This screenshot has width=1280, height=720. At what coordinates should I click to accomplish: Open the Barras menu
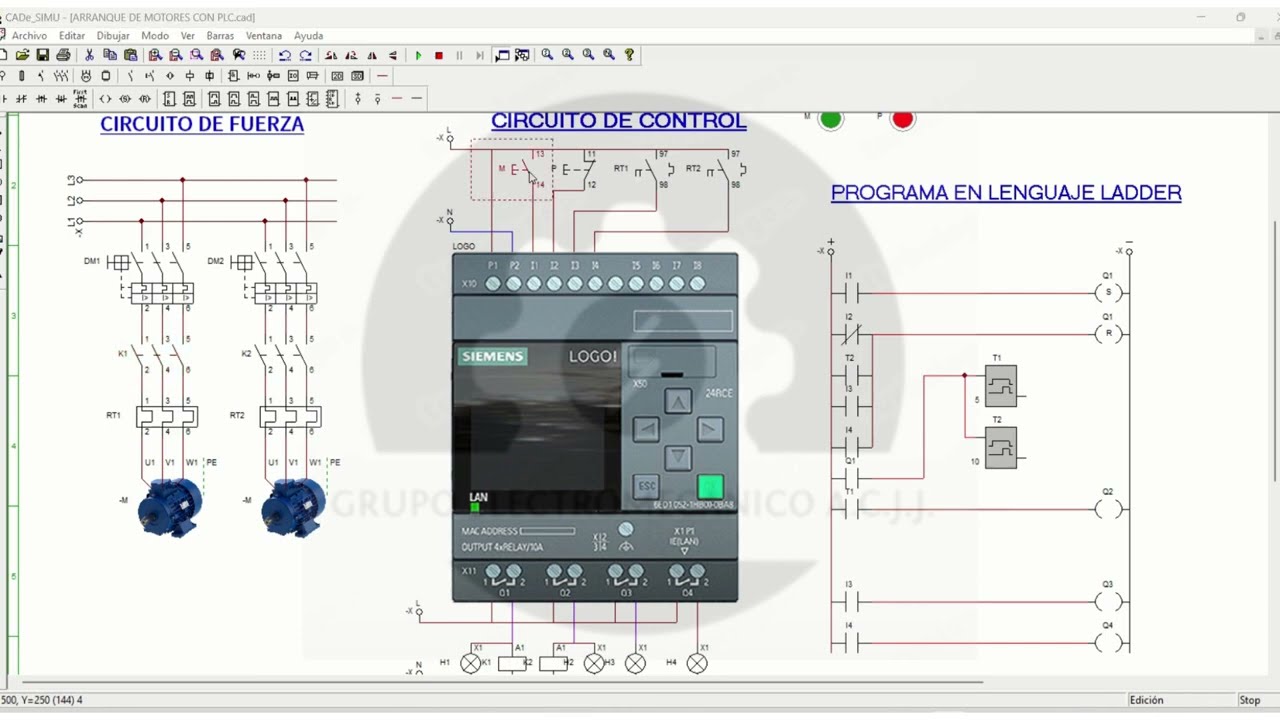[220, 35]
